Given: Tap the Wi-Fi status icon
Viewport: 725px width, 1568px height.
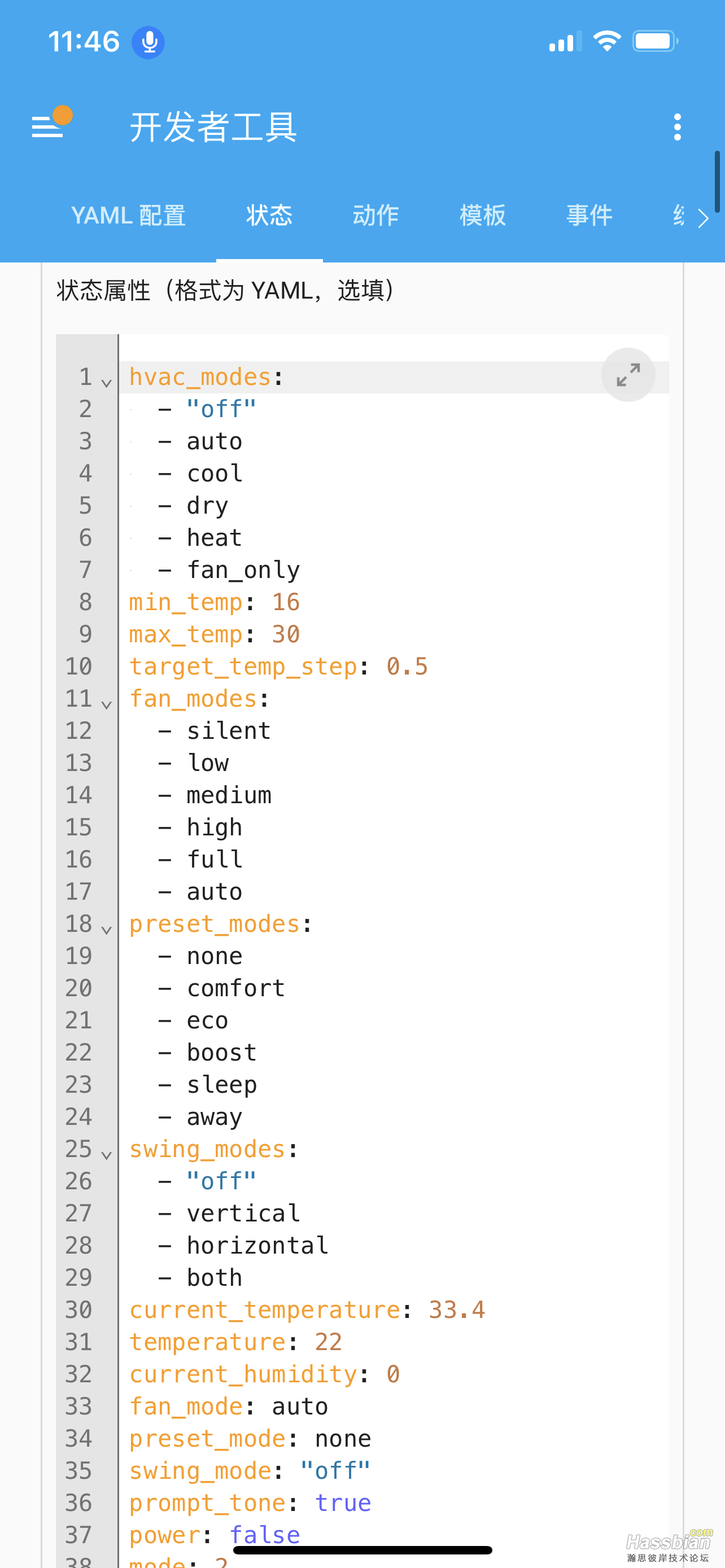Looking at the screenshot, I should point(606,41).
